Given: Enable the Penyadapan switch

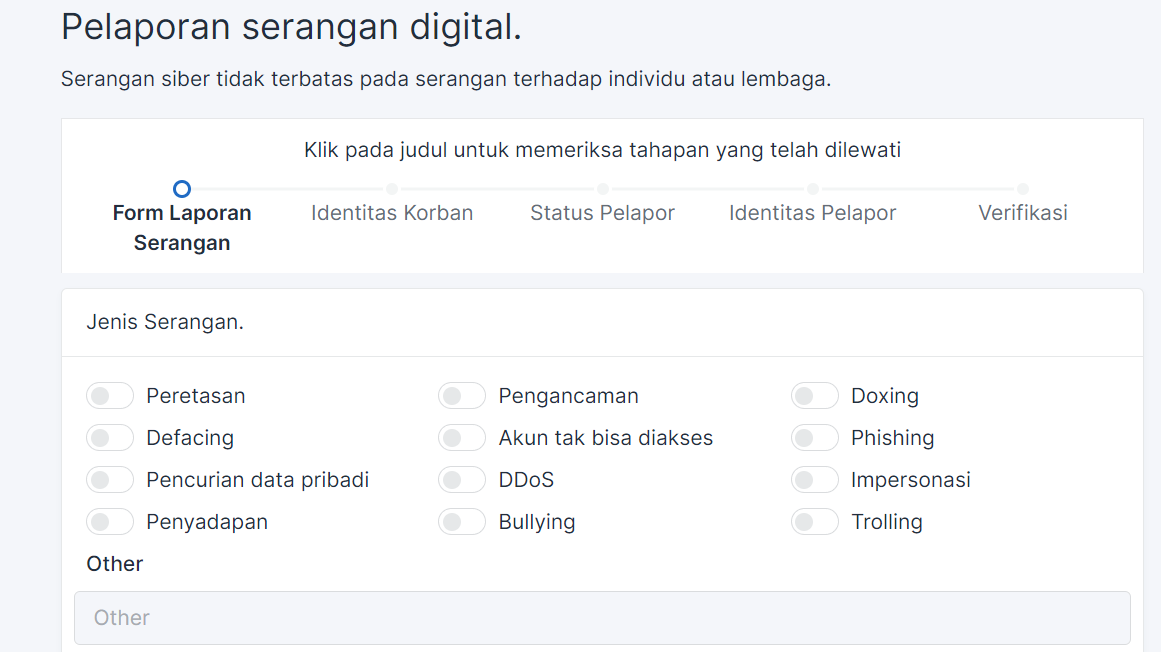Looking at the screenshot, I should tap(110, 522).
